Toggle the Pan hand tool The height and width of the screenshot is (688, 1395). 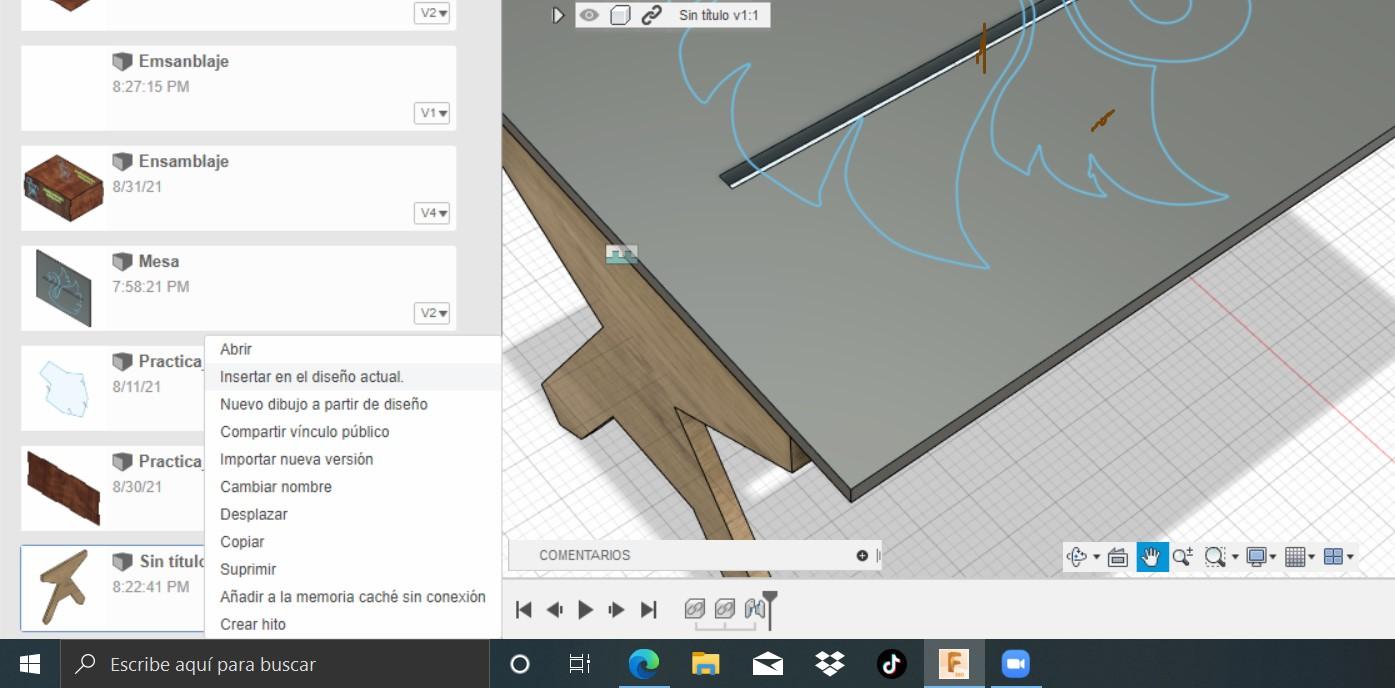[x=1152, y=557]
